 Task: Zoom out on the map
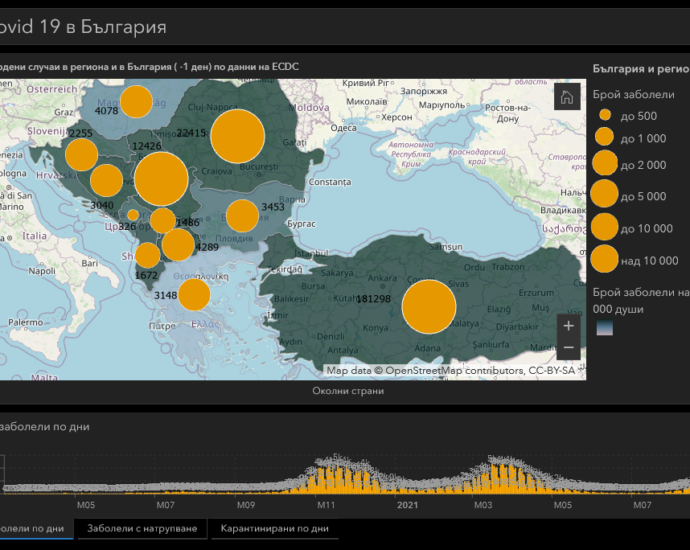[x=569, y=348]
